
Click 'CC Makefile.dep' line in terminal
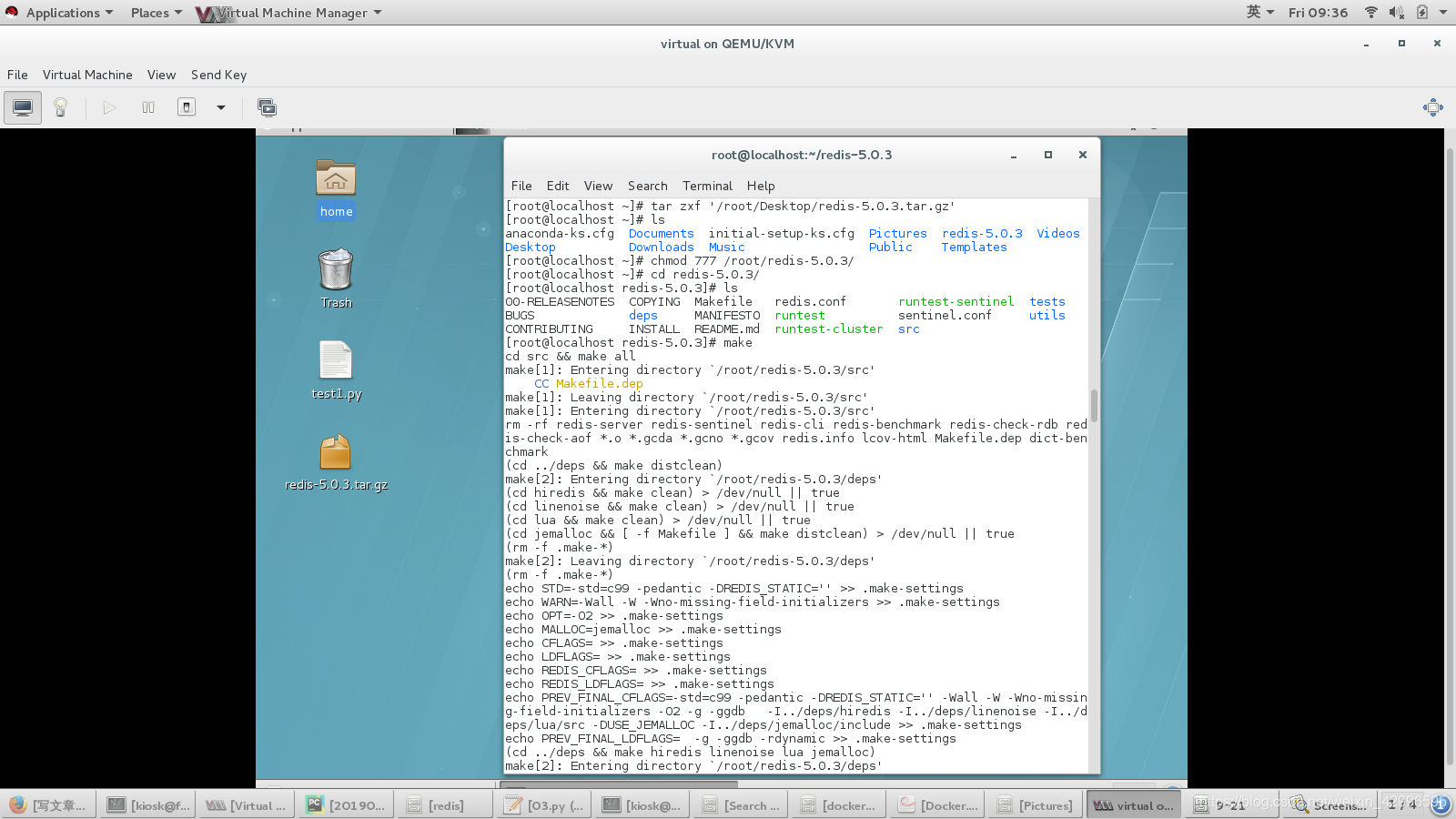588,384
